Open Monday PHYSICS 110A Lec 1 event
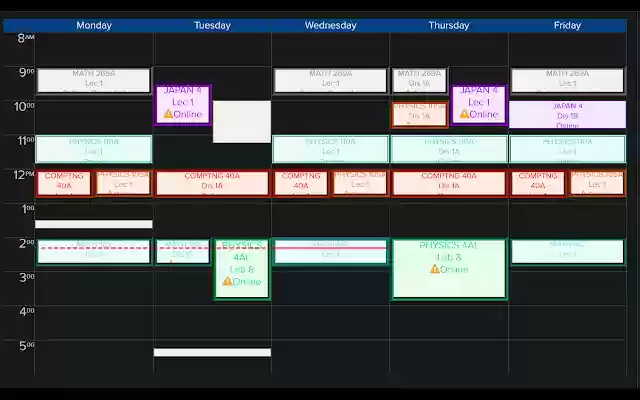 click(94, 149)
